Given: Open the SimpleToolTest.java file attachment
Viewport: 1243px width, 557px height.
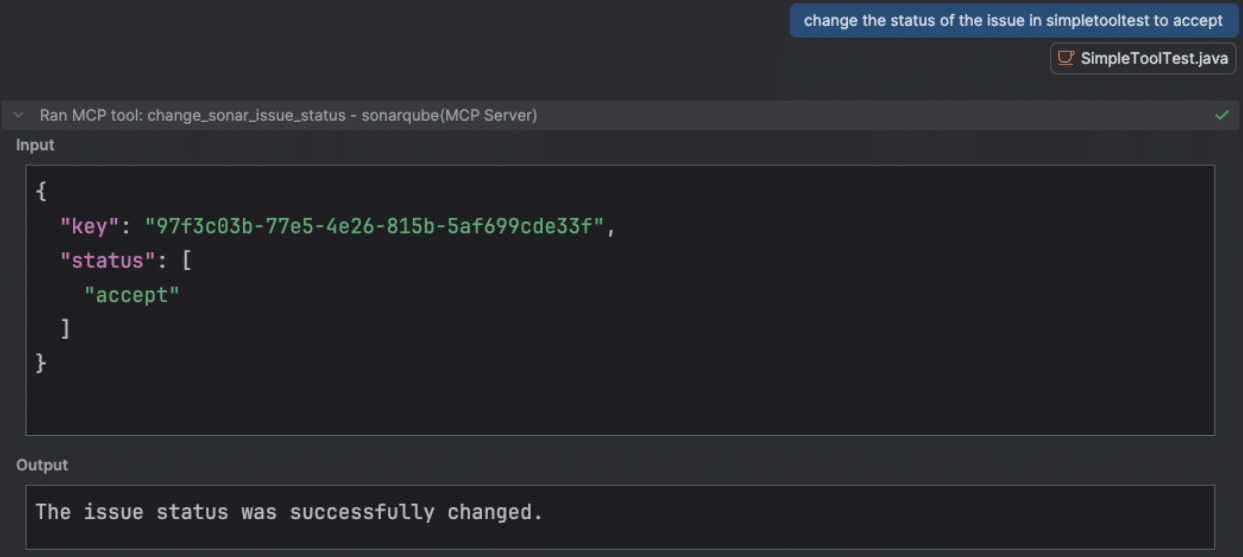Looking at the screenshot, I should coord(1153,58).
